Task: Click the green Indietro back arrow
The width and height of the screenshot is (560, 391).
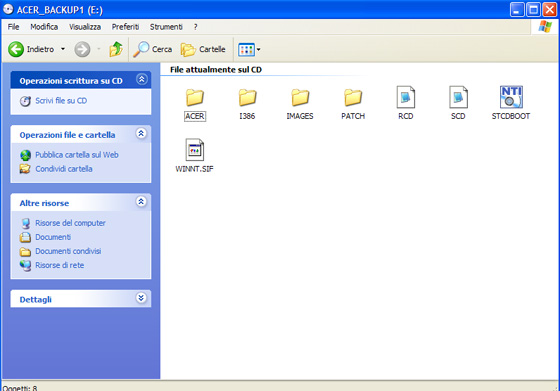Action: click(x=16, y=49)
